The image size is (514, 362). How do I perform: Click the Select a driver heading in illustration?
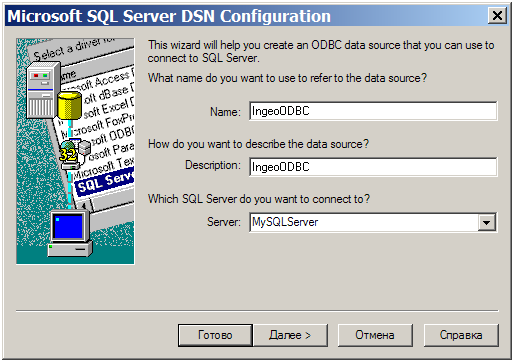[x=73, y=49]
